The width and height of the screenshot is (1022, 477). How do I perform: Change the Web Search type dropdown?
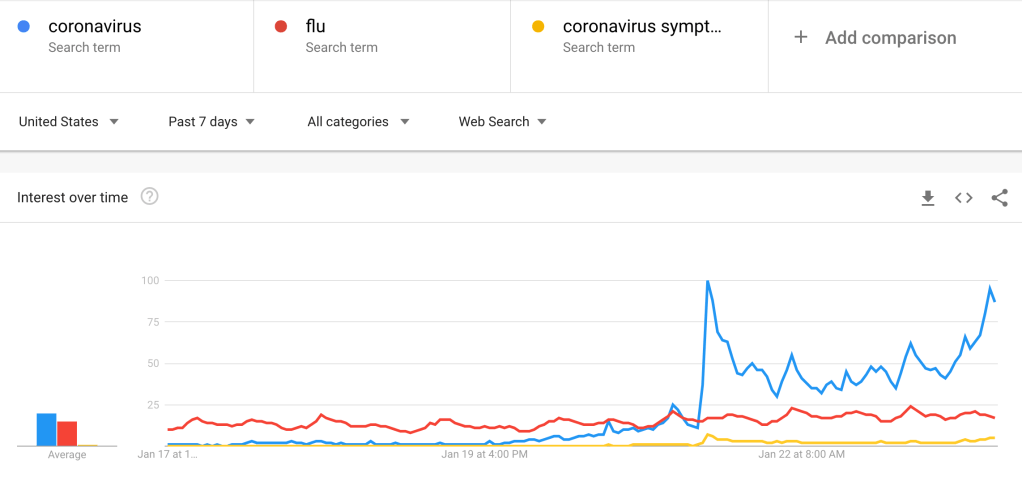pyautogui.click(x=502, y=122)
